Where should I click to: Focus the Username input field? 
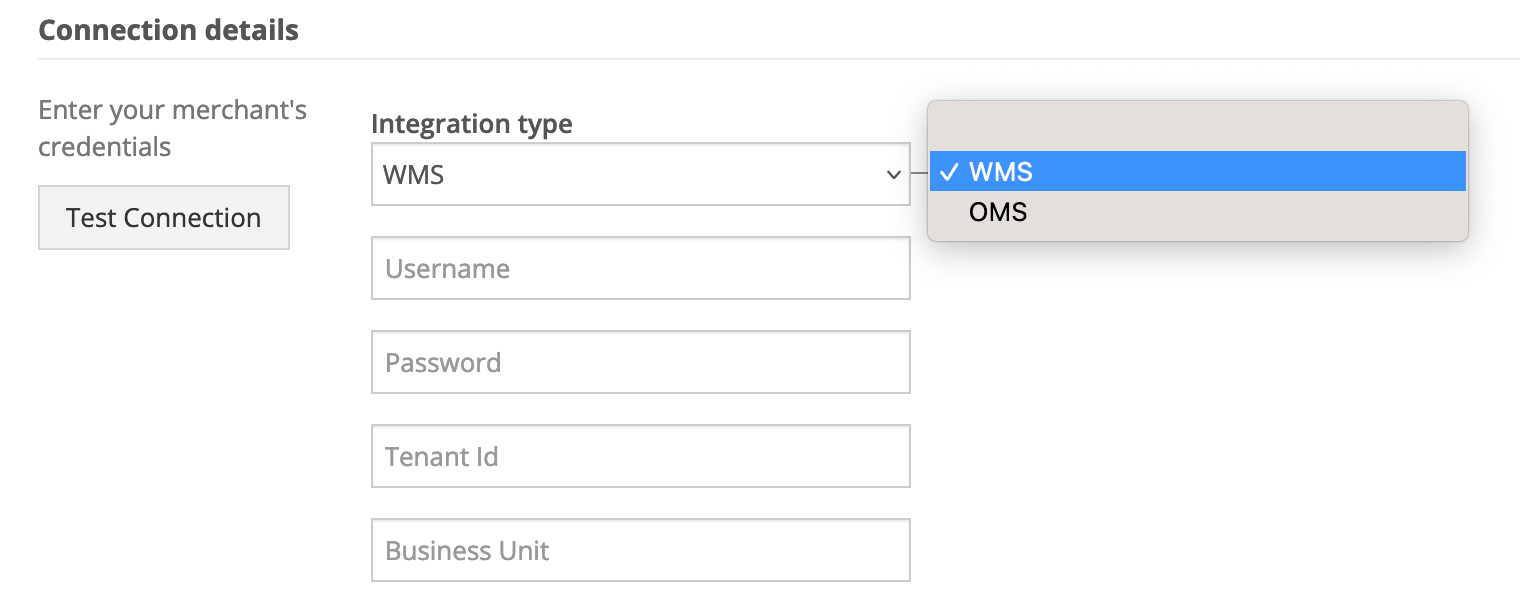[x=640, y=268]
